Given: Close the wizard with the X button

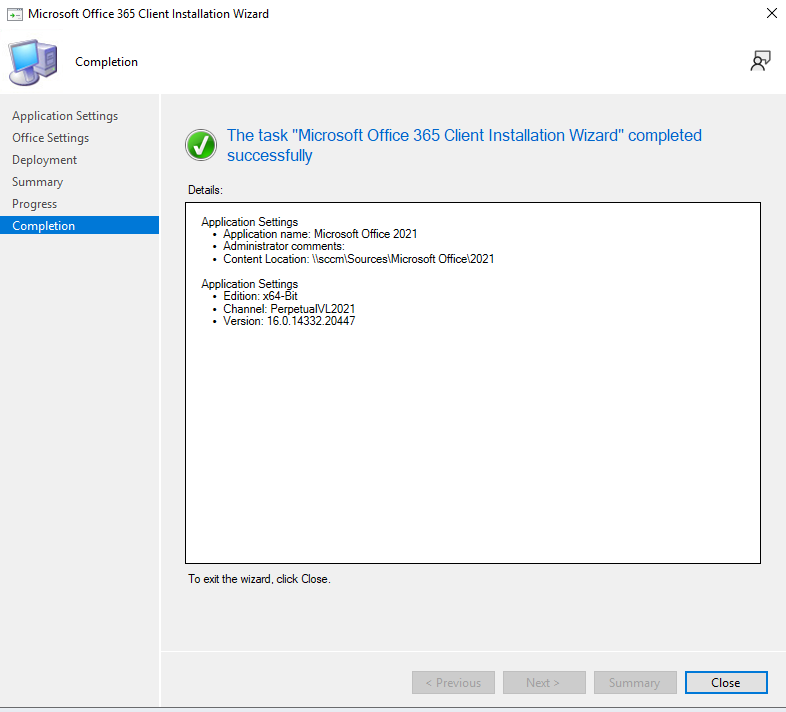Looking at the screenshot, I should [x=771, y=14].
